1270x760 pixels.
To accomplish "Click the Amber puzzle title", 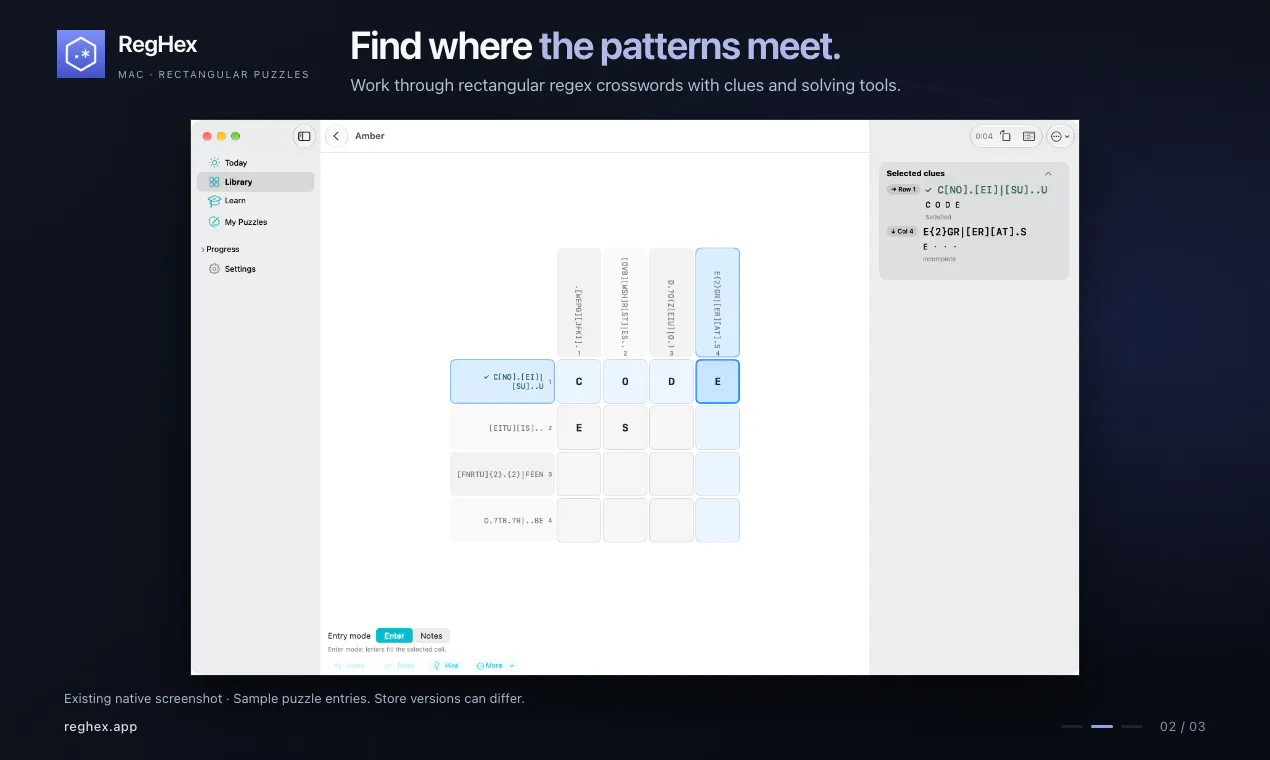I will tap(370, 136).
